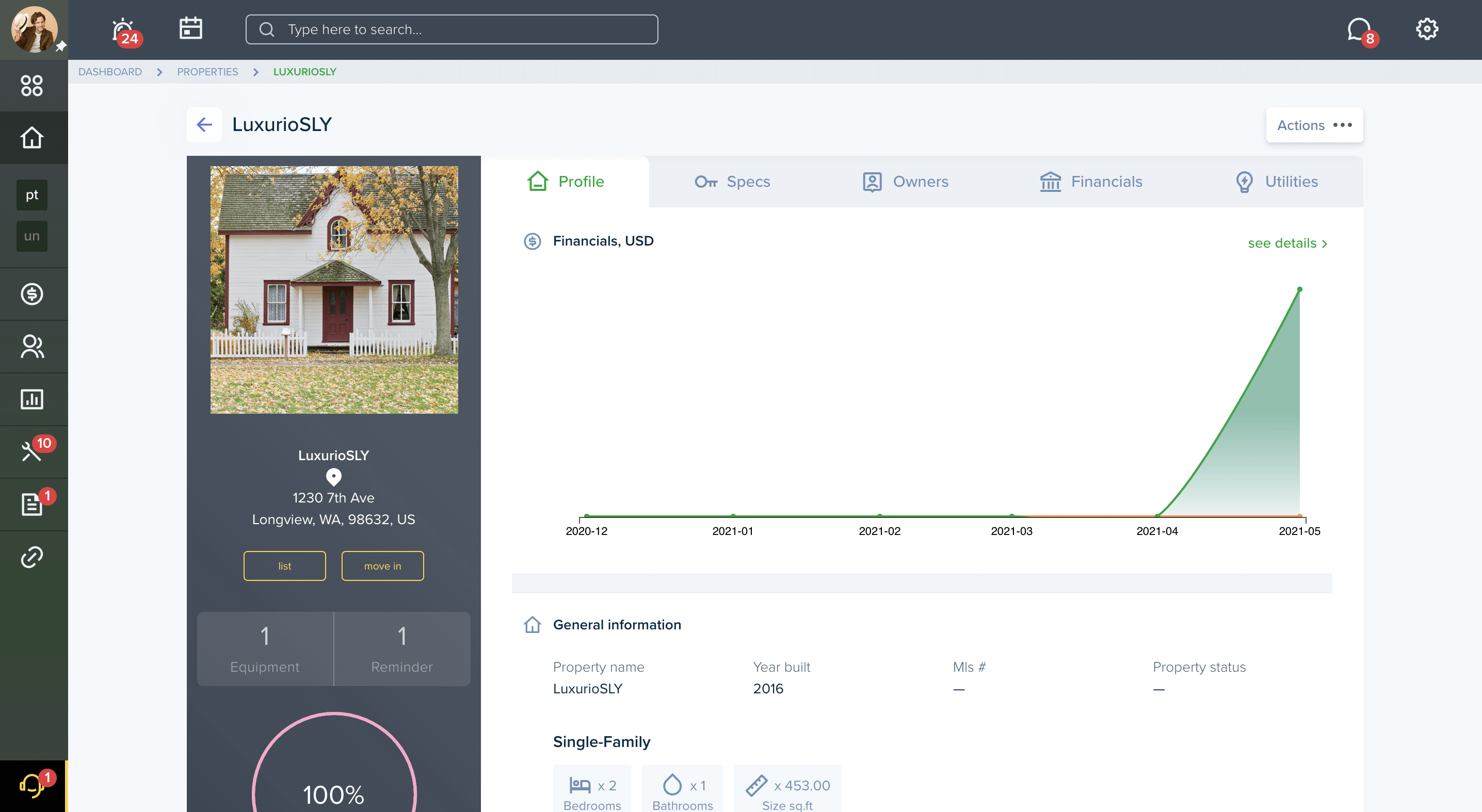Click the 'un' sidebar shortcut
The height and width of the screenshot is (812, 1482).
[31, 236]
